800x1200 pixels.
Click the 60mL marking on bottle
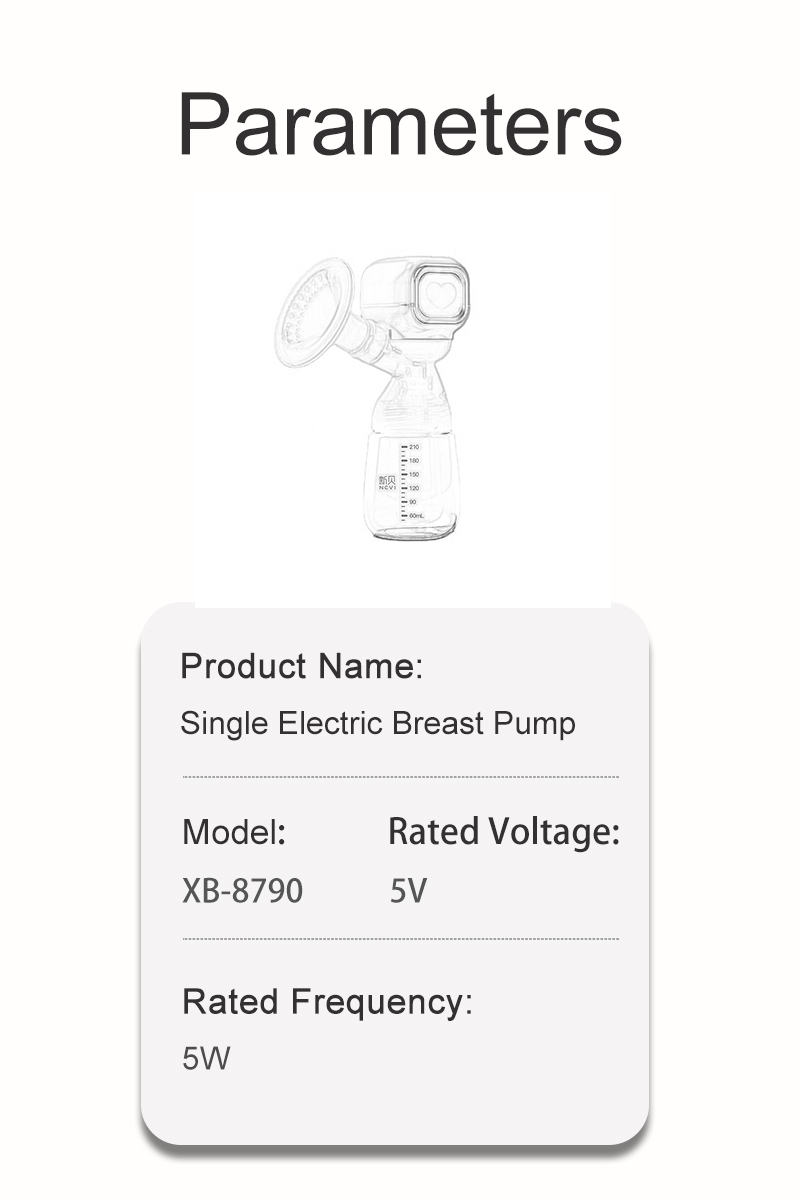tap(416, 515)
